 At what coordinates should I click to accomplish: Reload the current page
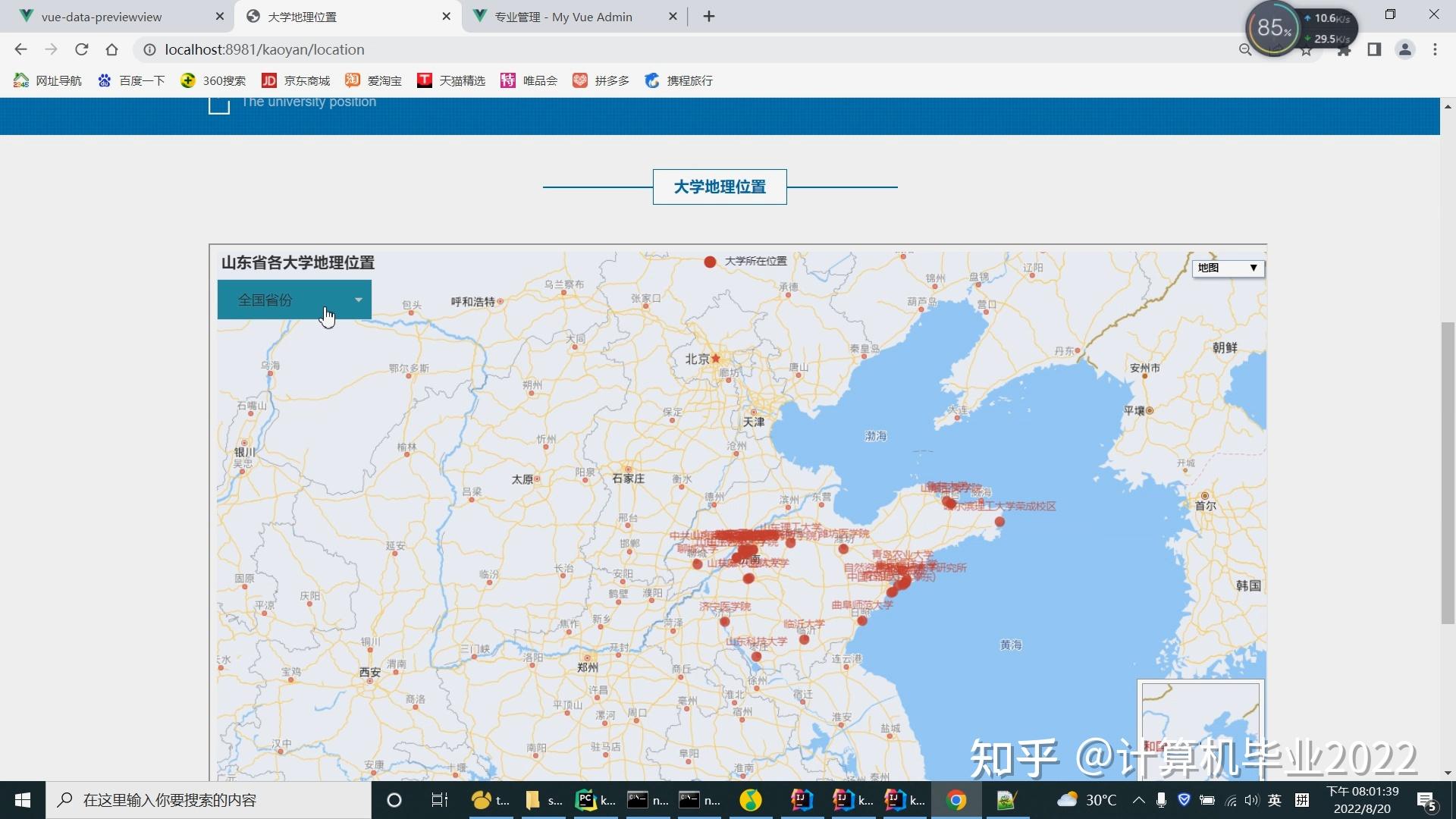click(81, 49)
